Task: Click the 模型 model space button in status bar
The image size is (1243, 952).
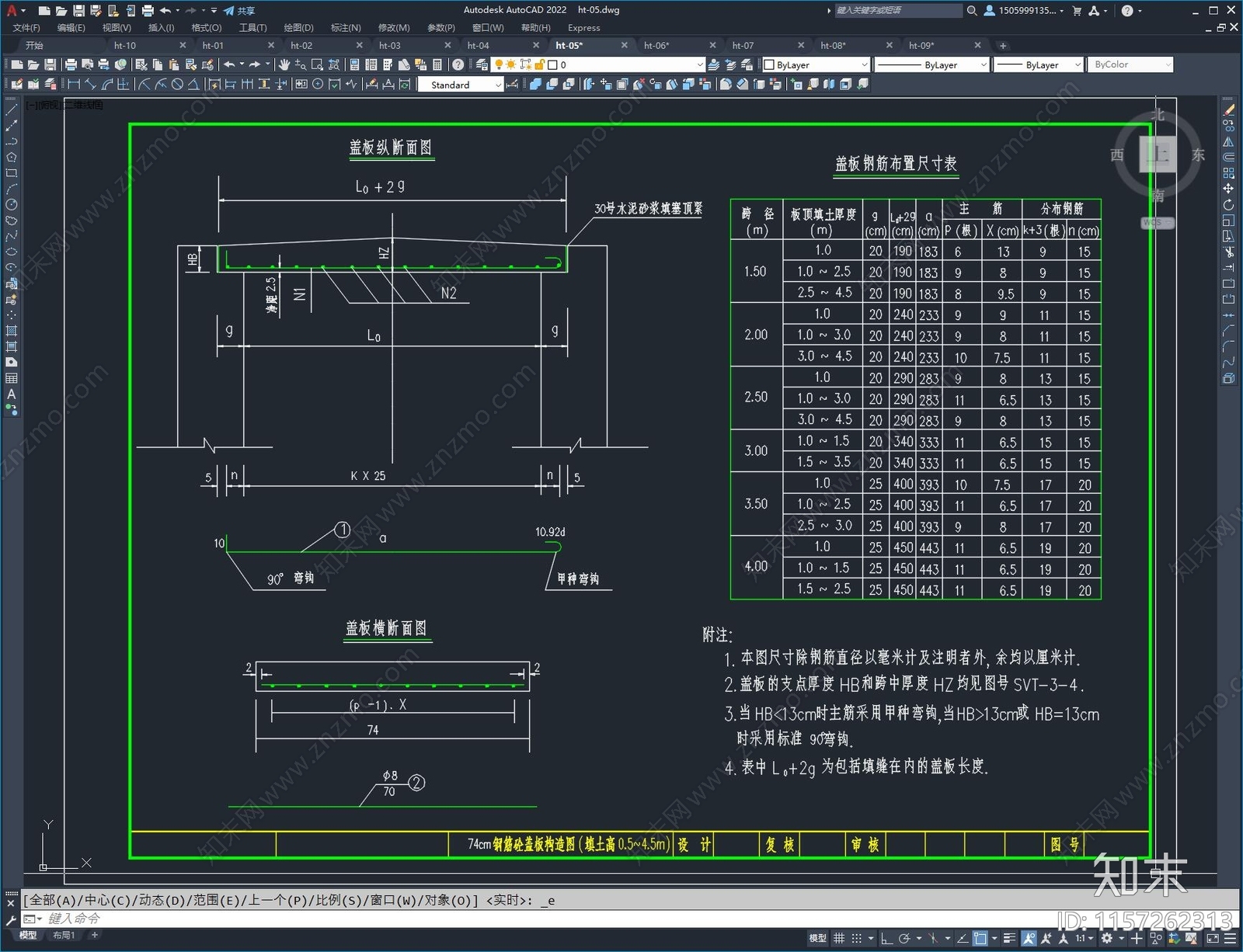Action: click(x=817, y=938)
